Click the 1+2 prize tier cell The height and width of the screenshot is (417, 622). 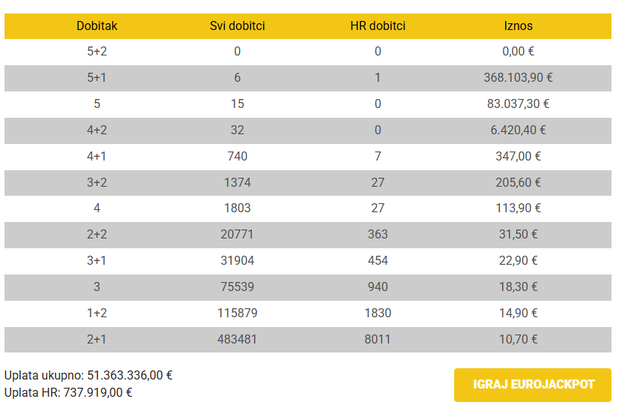click(x=95, y=312)
